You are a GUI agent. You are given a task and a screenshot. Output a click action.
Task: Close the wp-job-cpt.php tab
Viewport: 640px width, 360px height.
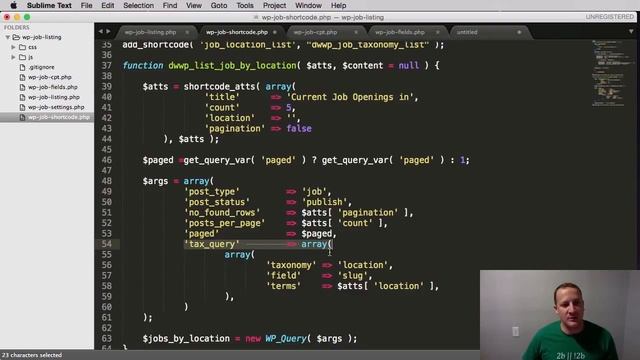tap(356, 32)
